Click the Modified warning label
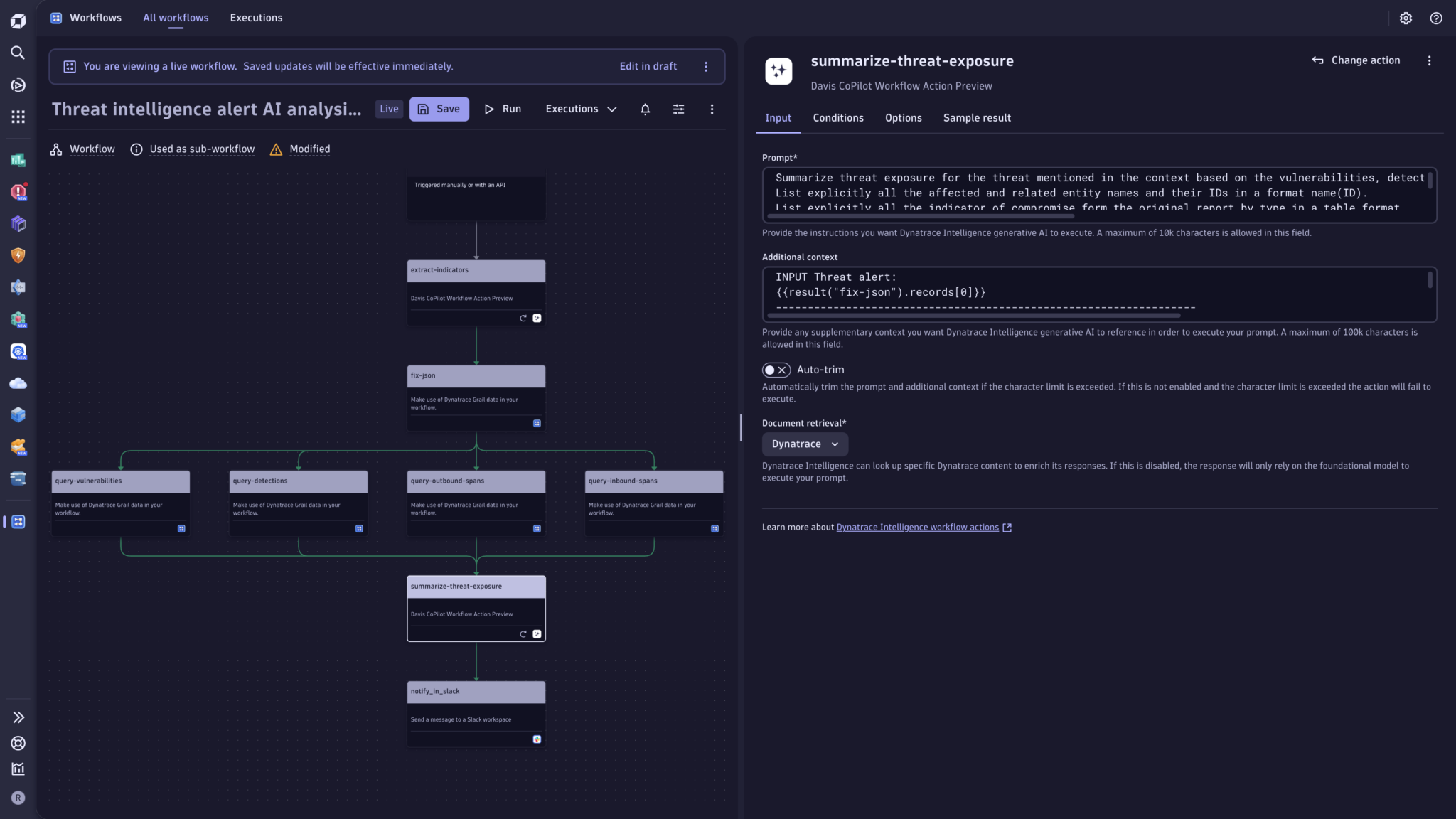This screenshot has width=1456, height=819. click(x=310, y=149)
